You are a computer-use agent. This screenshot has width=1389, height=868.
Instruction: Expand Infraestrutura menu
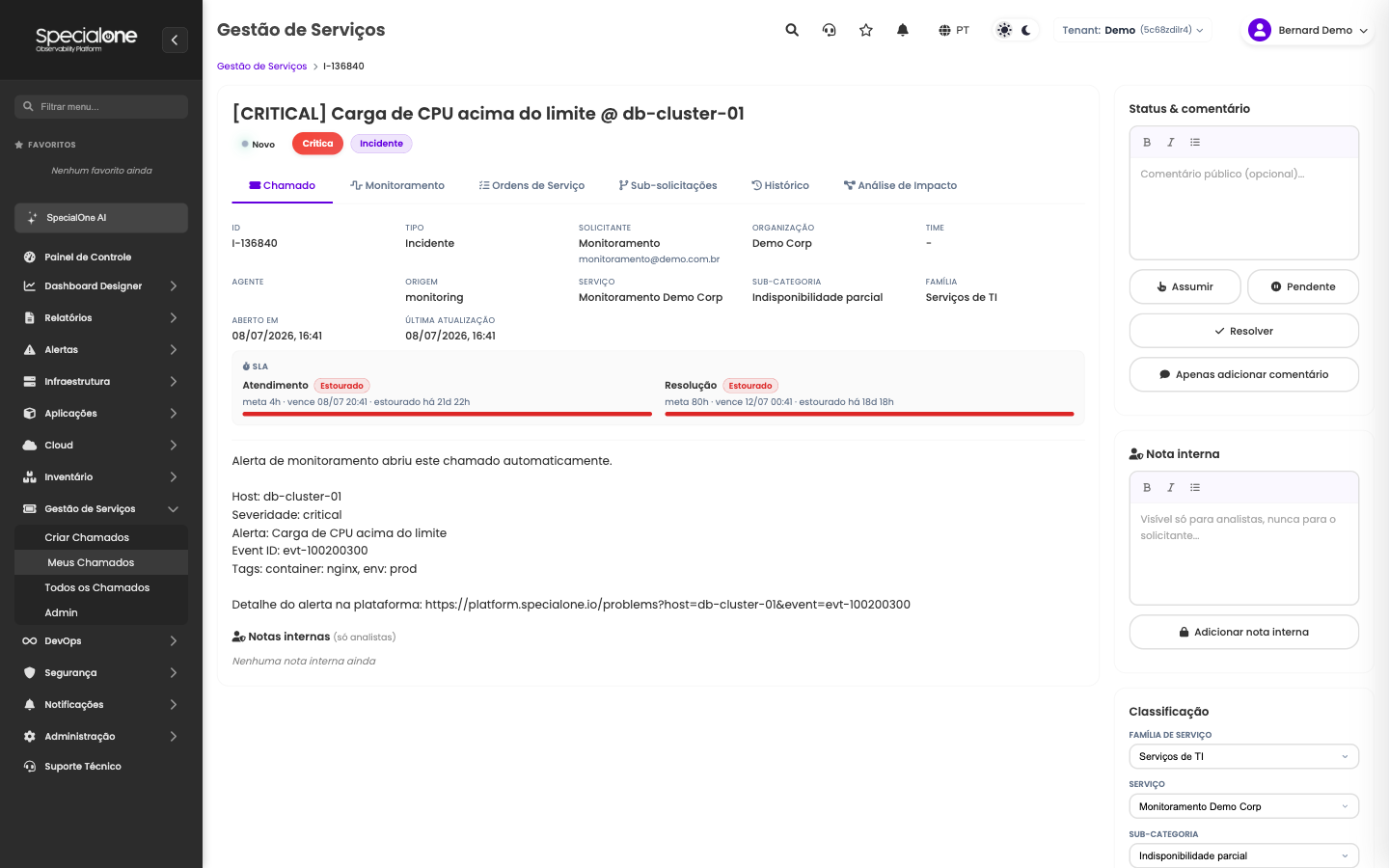101,381
